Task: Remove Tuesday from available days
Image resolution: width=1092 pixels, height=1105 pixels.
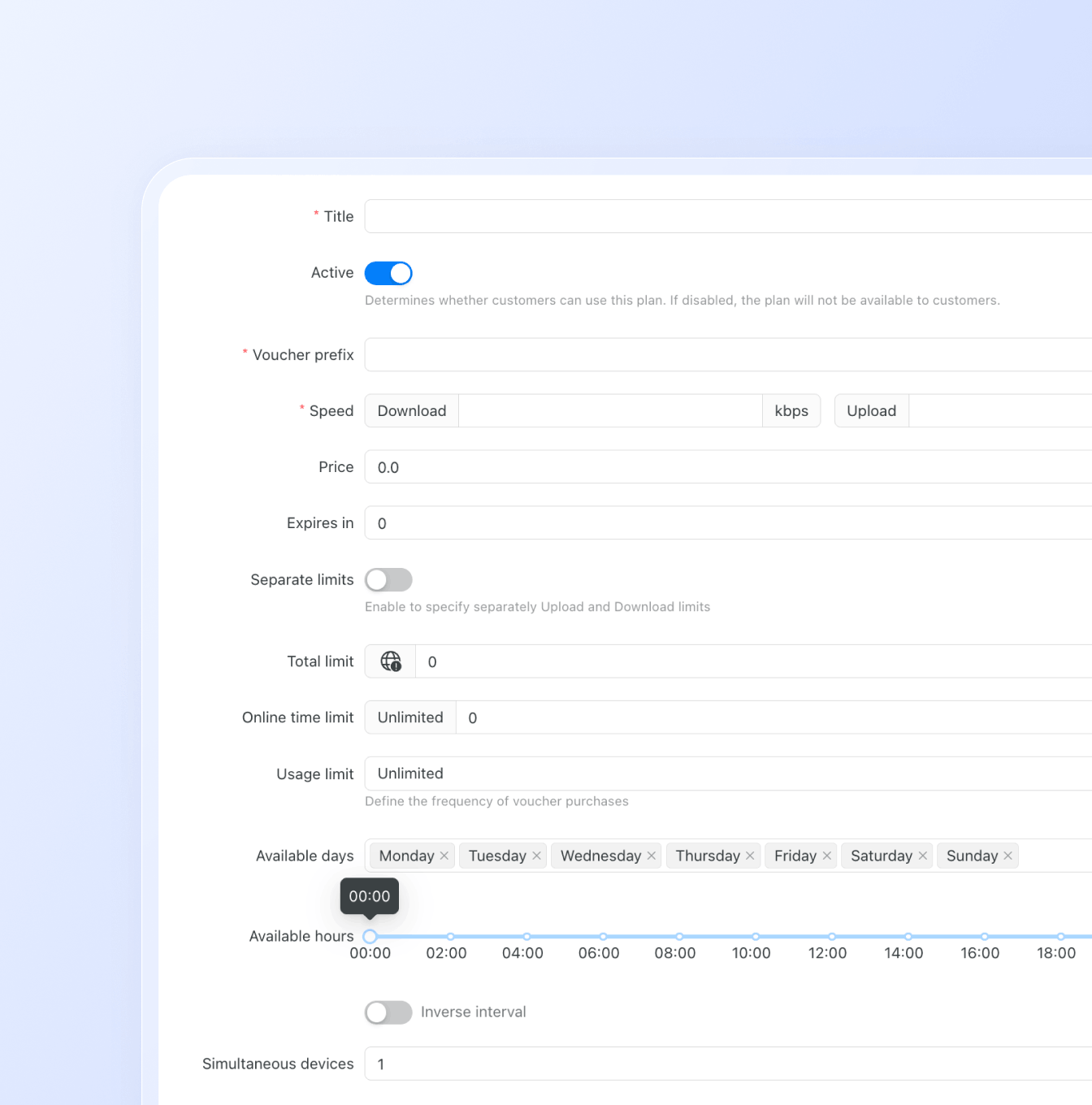Action: click(x=536, y=856)
